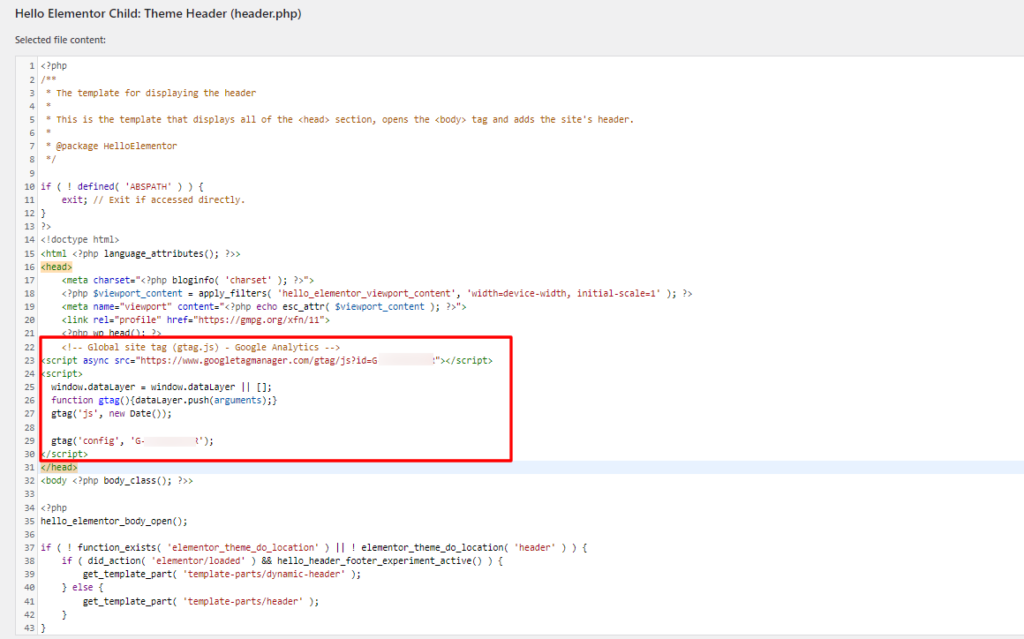This screenshot has width=1024, height=639.
Task: Click the closing '</script>' tag on line 30
Action: (x=64, y=454)
